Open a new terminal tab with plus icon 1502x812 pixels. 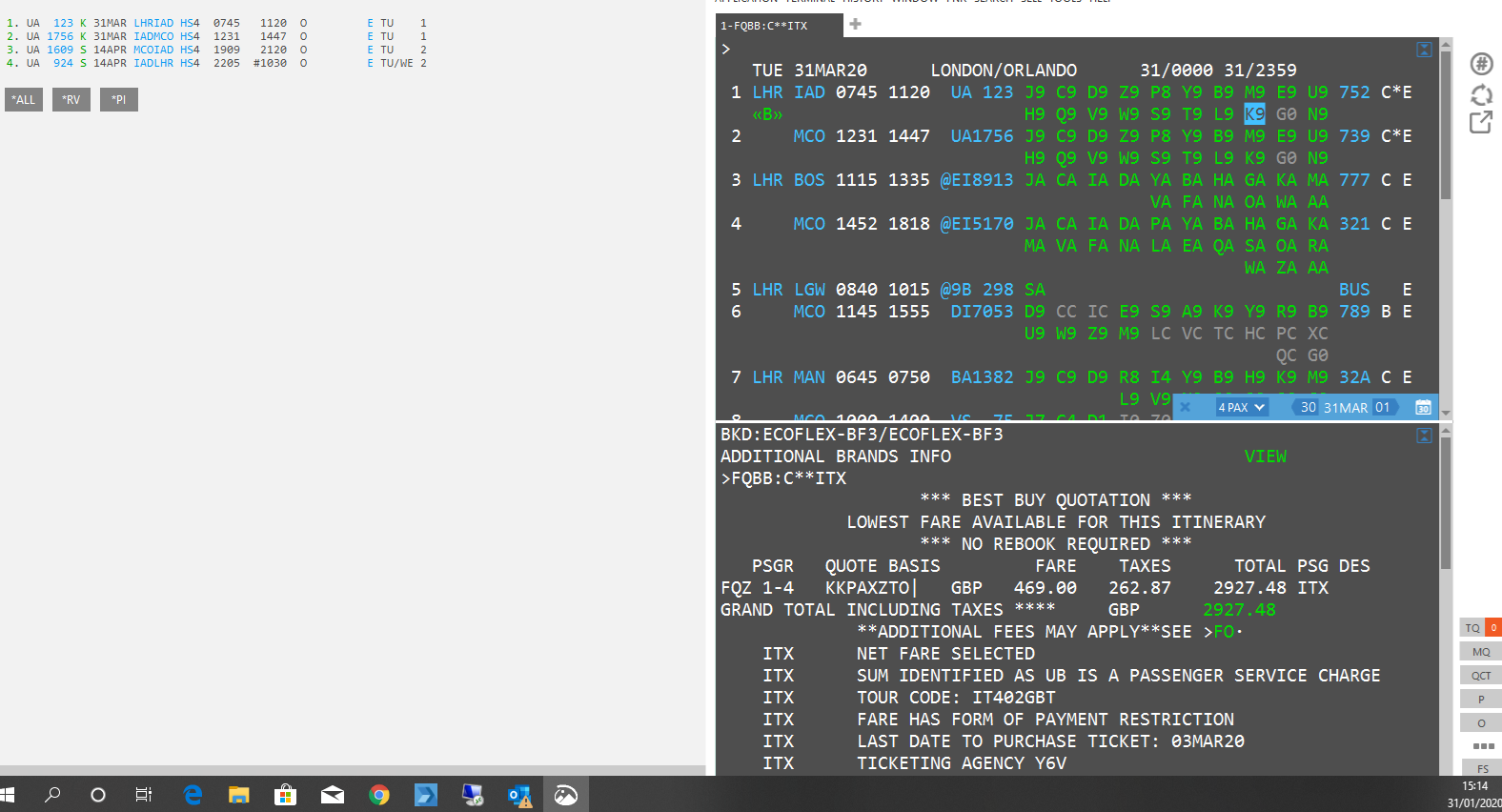(855, 25)
